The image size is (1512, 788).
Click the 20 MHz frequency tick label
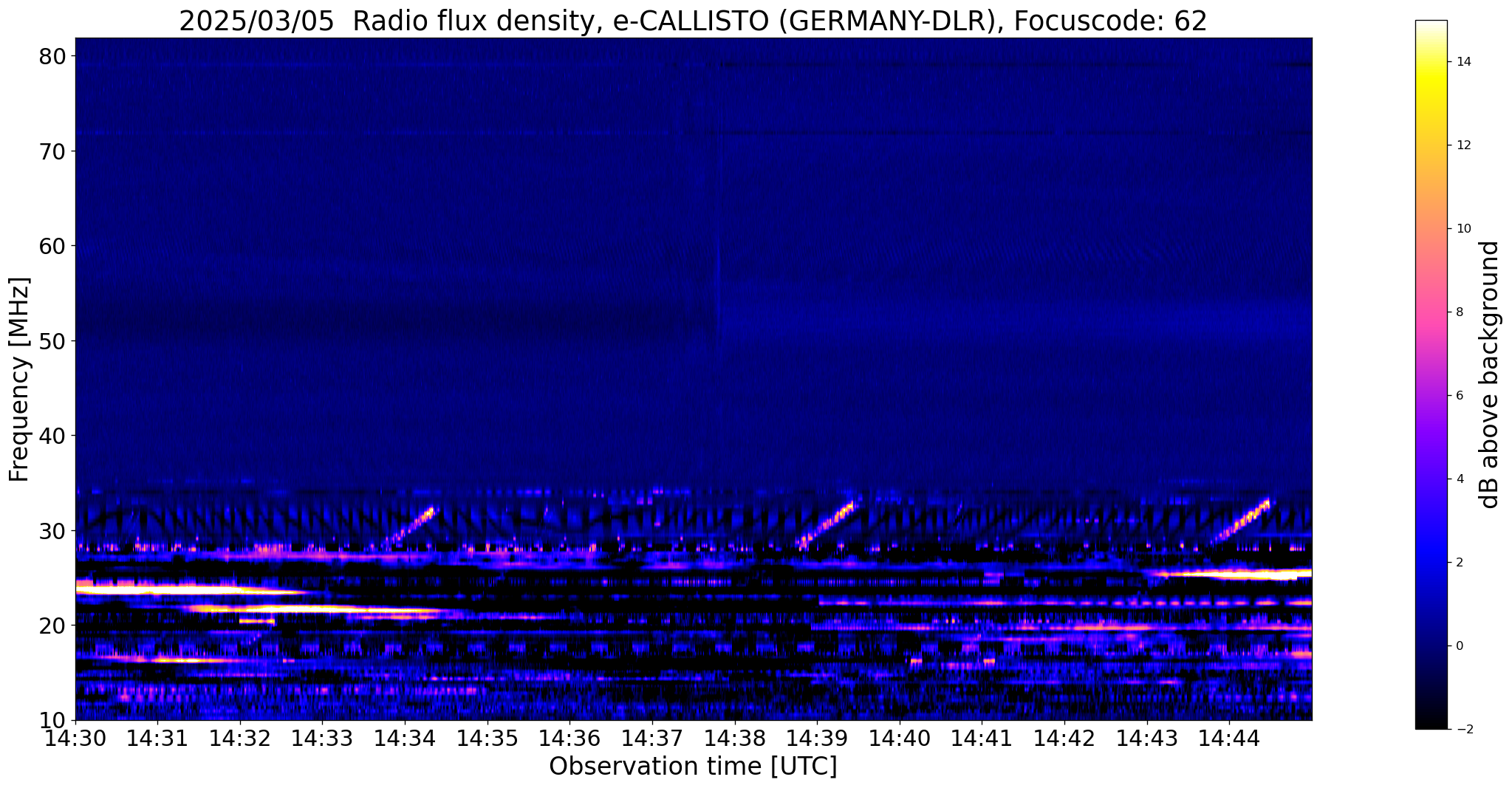pyautogui.click(x=53, y=626)
